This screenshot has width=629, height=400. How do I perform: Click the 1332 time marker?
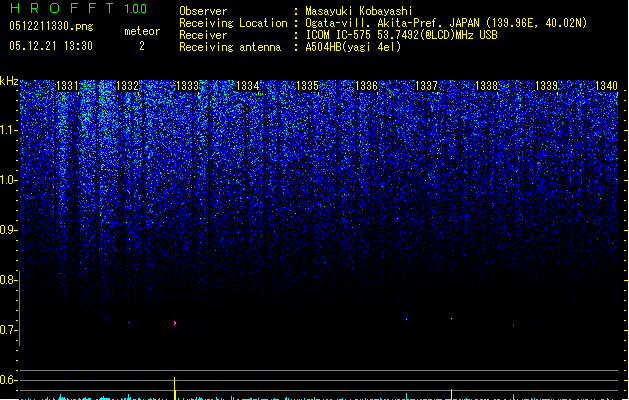click(x=127, y=86)
